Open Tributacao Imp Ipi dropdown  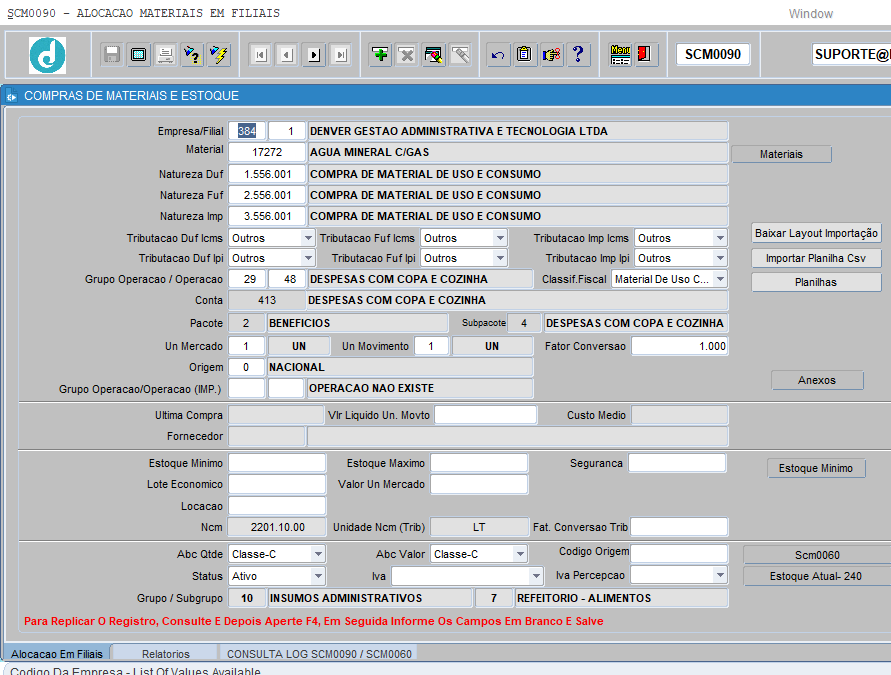[720, 258]
